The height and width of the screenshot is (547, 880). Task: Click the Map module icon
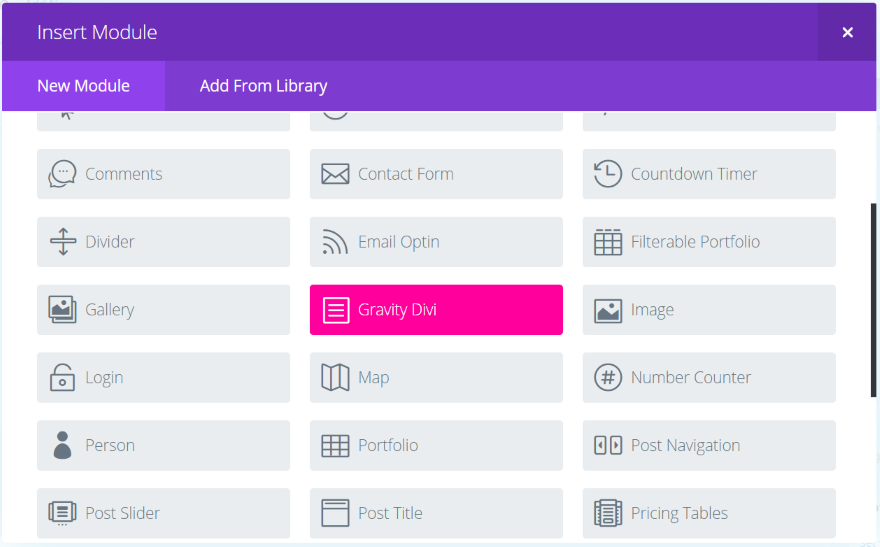[x=335, y=378]
